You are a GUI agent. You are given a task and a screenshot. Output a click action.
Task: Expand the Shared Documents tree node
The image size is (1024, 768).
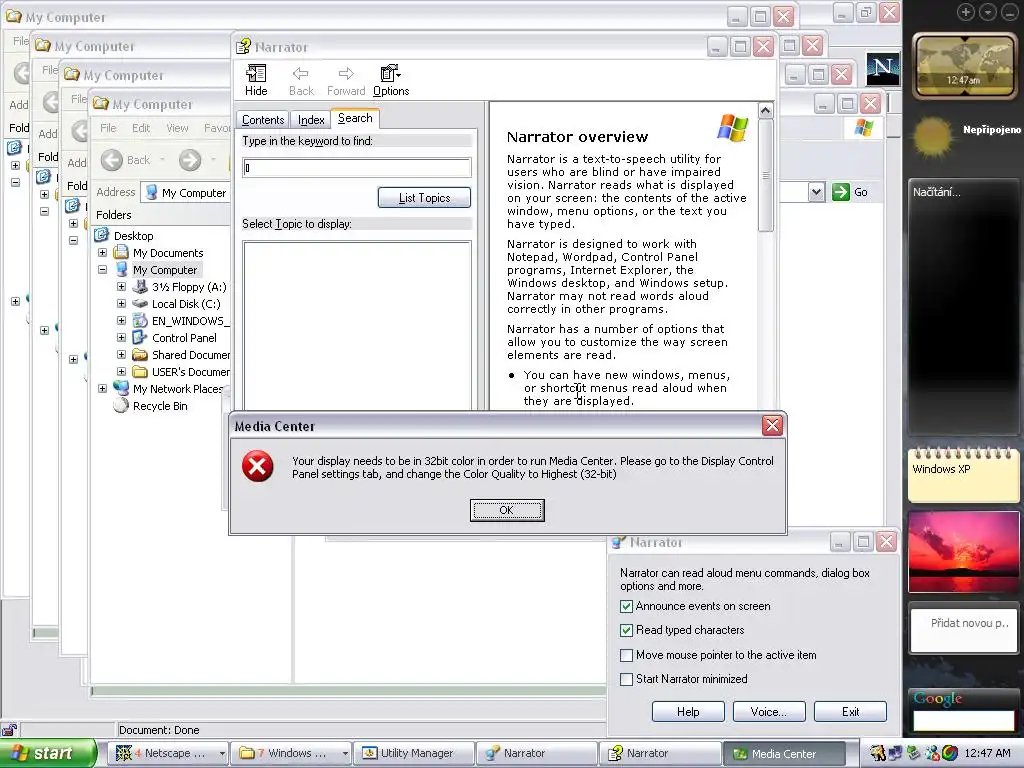(121, 354)
